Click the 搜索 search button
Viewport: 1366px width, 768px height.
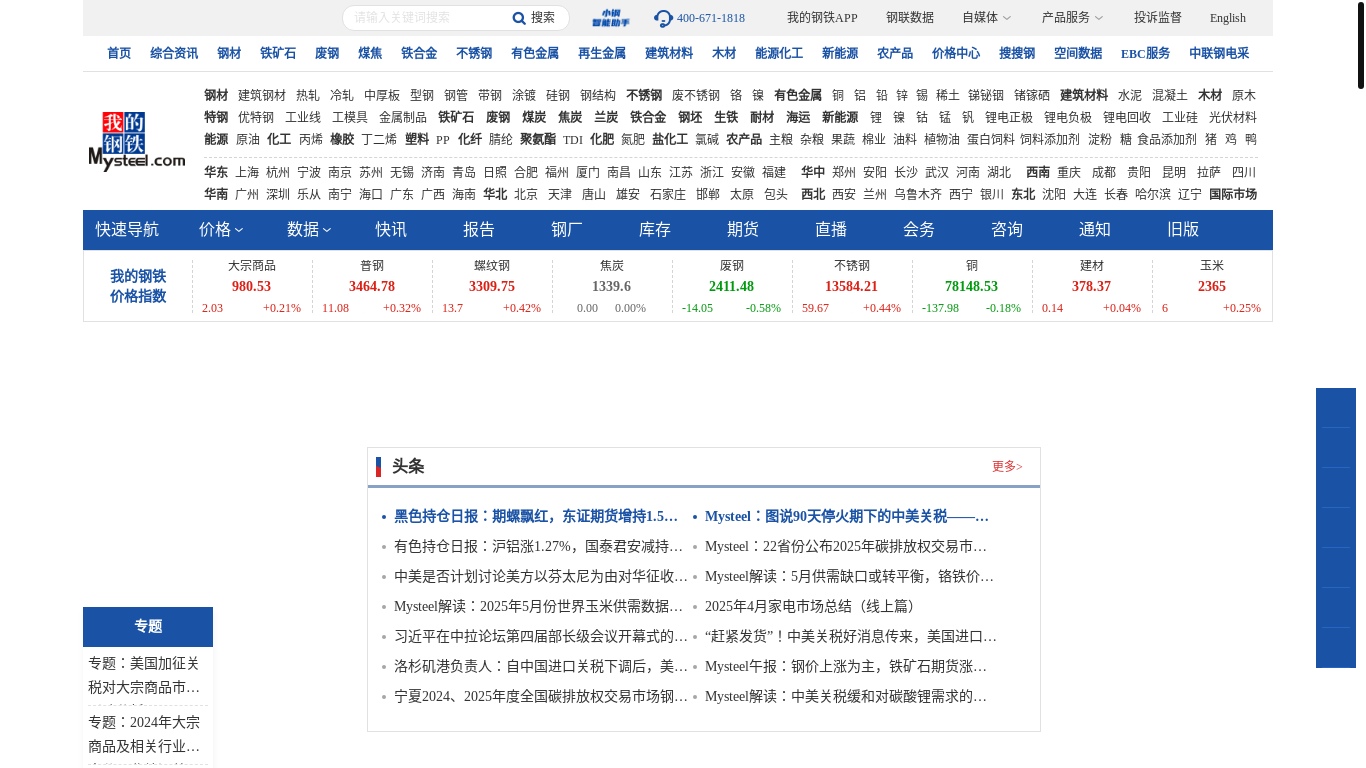point(543,18)
